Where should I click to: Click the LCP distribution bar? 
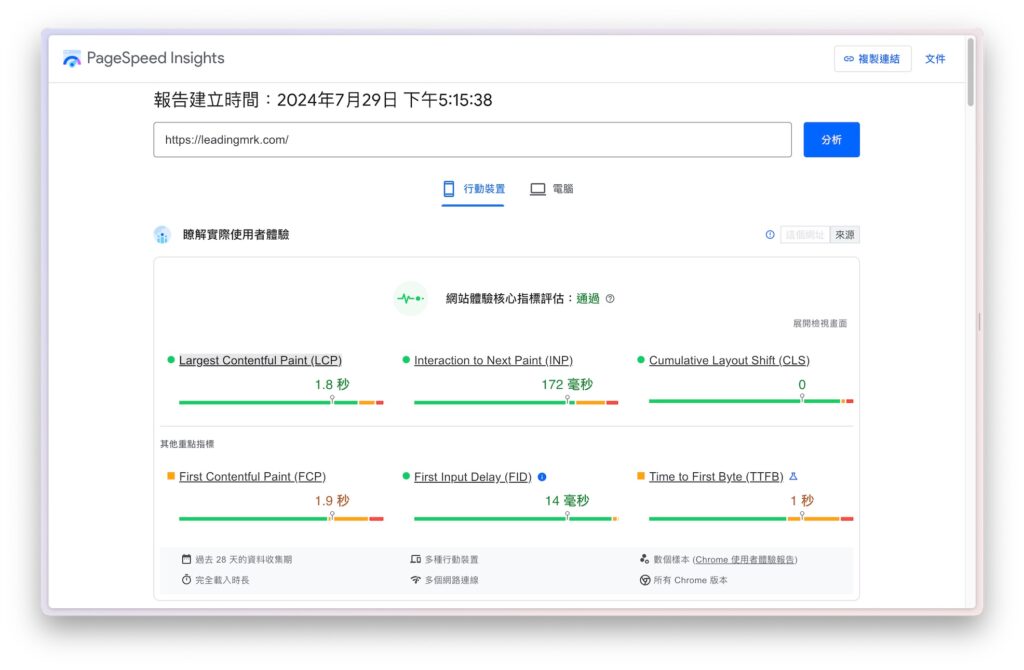tap(281, 402)
